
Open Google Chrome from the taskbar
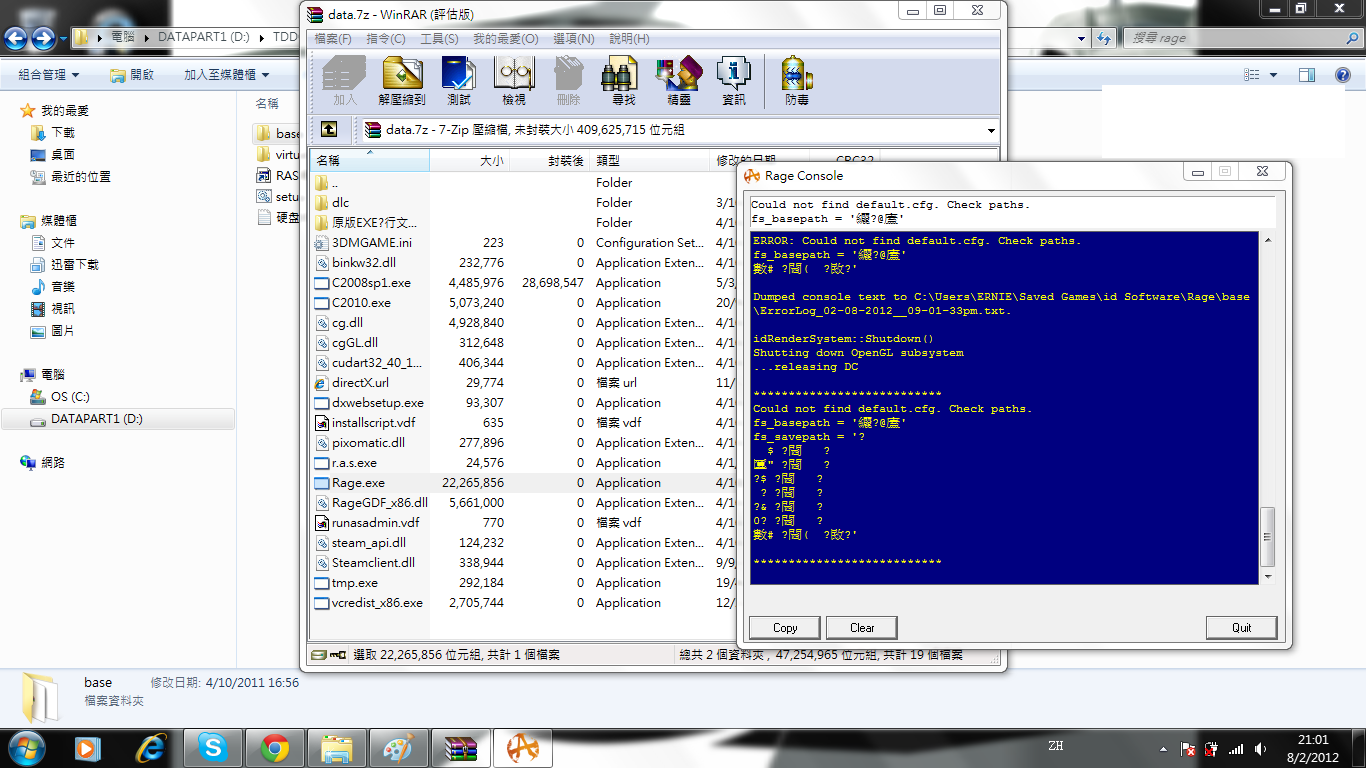[275, 746]
